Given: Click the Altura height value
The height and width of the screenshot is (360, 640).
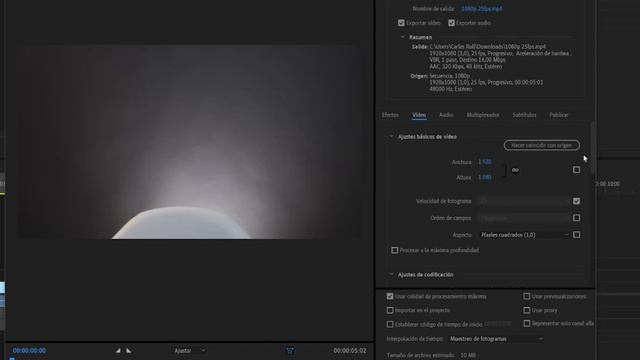Looking at the screenshot, I should pyautogui.click(x=484, y=177).
